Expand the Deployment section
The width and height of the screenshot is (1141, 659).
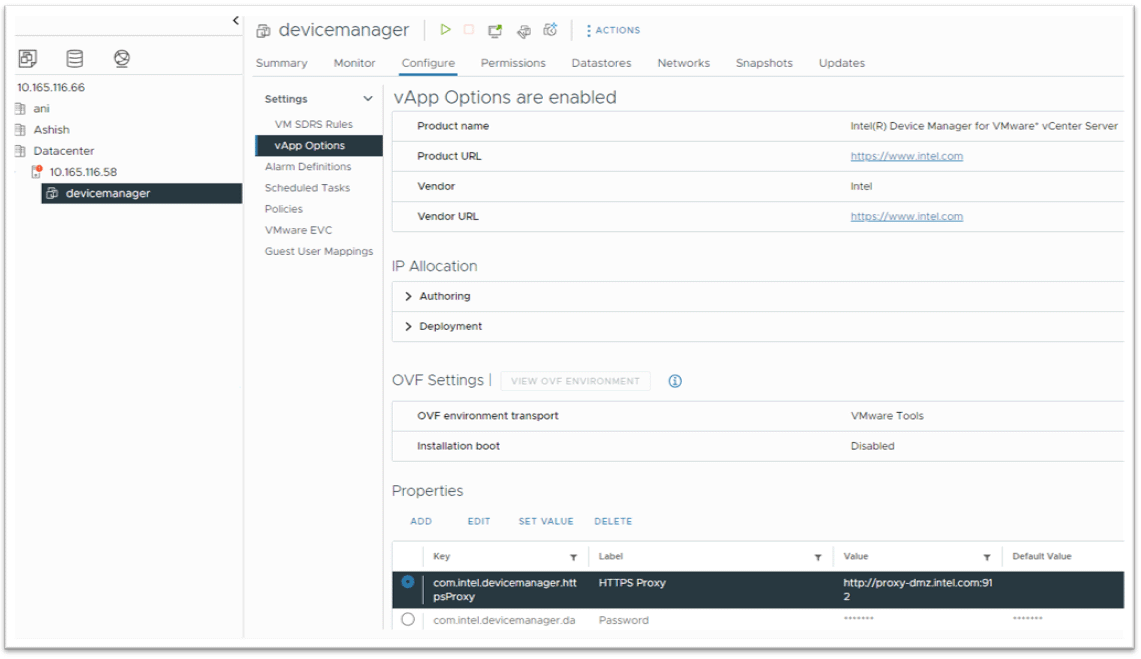tap(409, 327)
